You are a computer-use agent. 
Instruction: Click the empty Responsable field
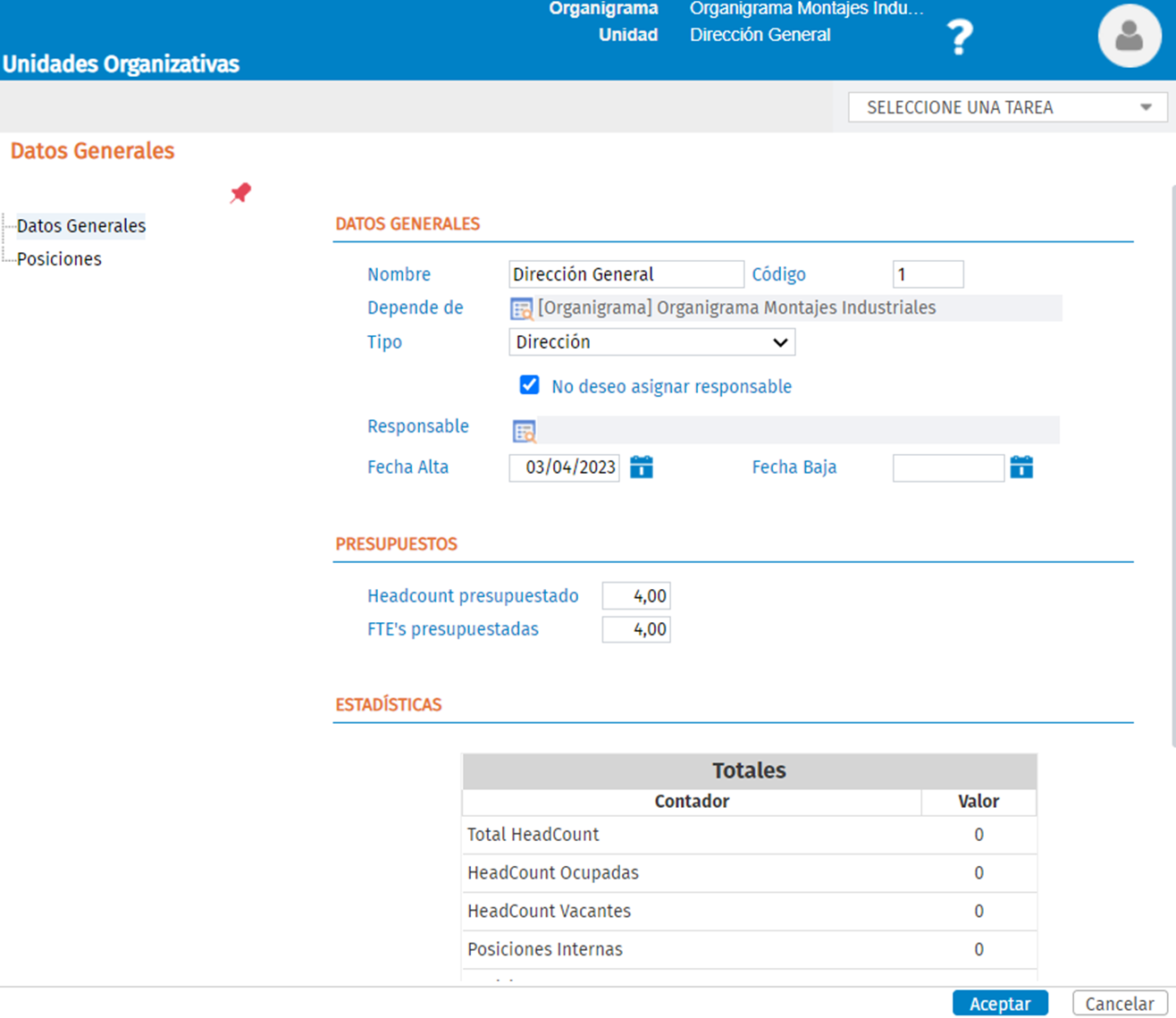(x=799, y=430)
